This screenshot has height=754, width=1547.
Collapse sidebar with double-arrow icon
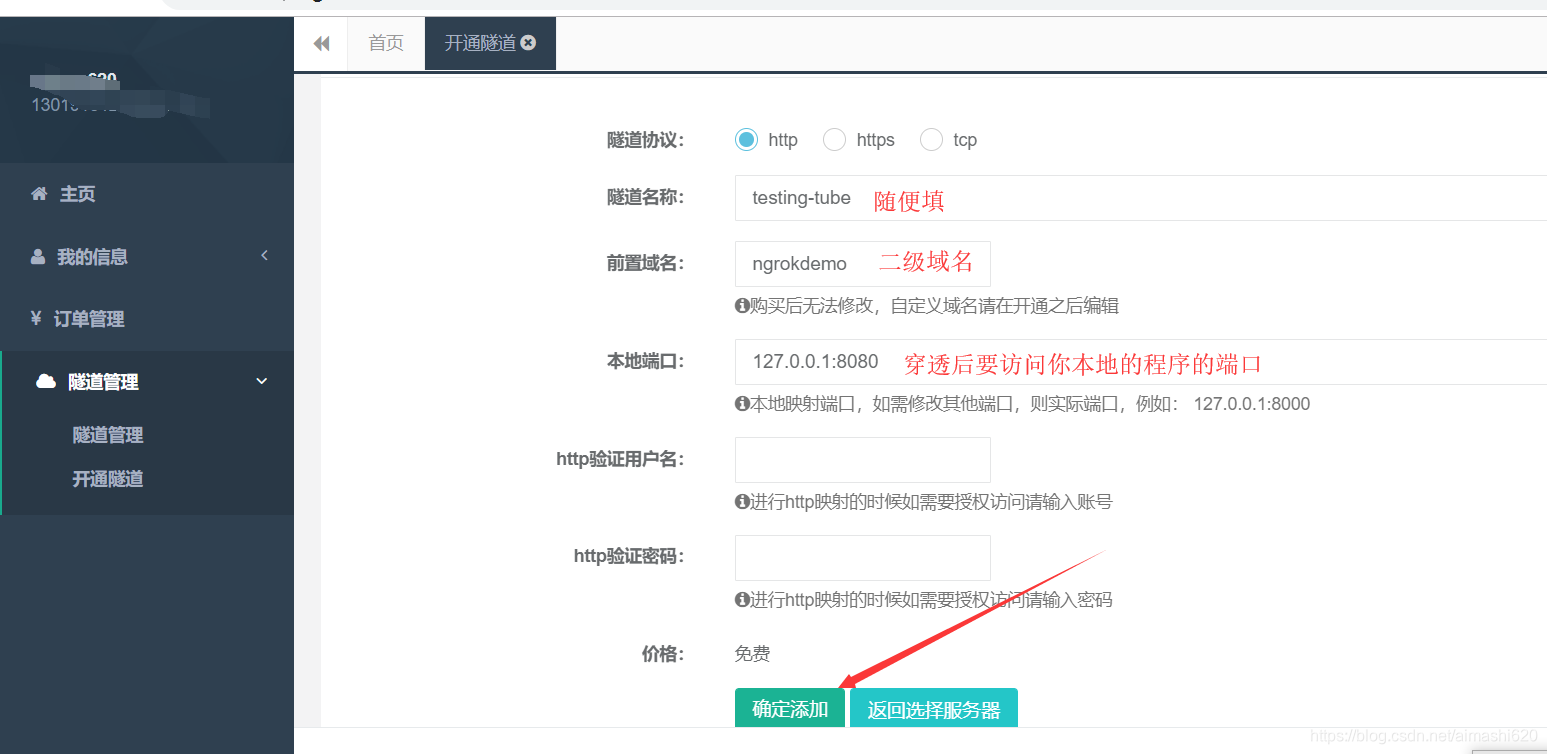coord(321,44)
